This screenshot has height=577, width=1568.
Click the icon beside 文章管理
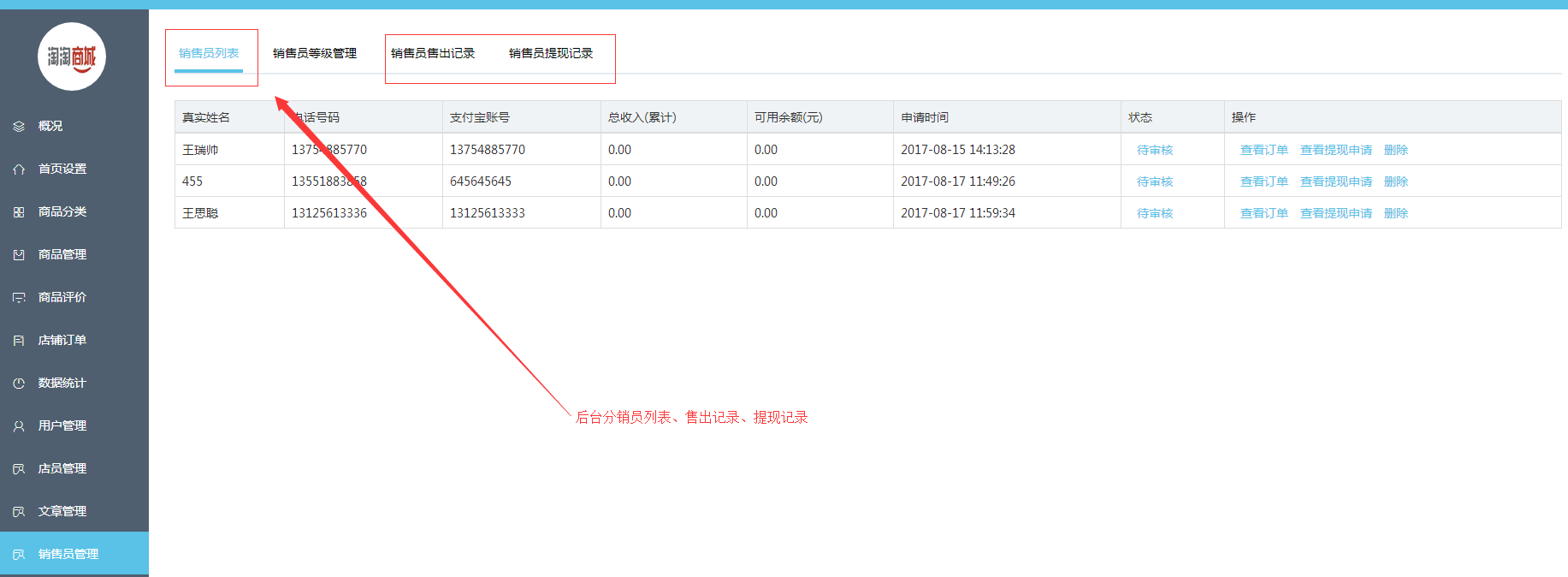(19, 511)
